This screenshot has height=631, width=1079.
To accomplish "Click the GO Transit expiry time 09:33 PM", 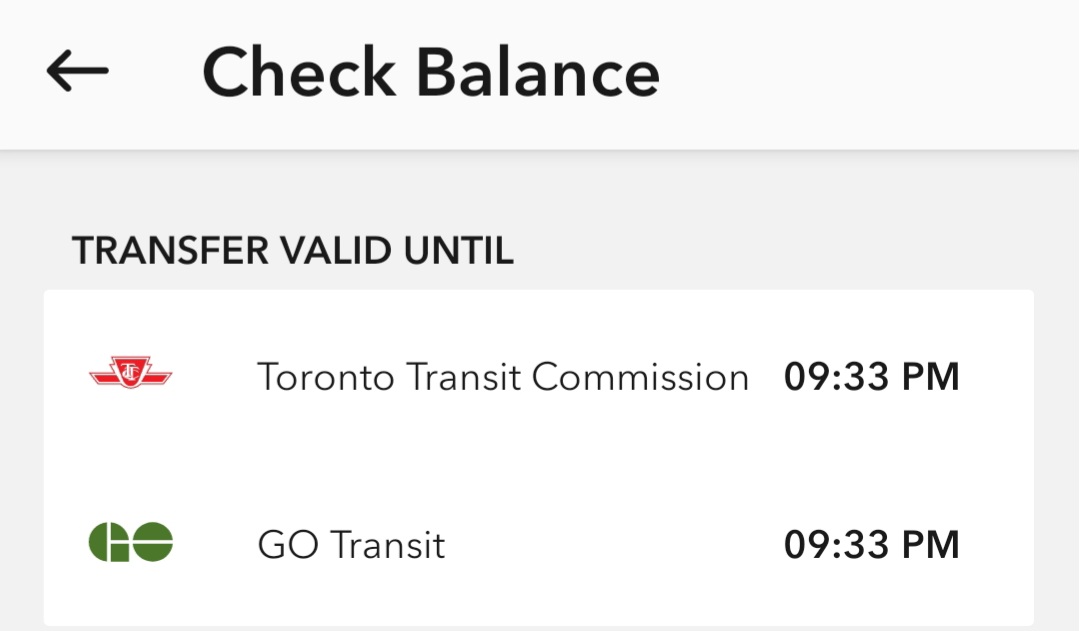I will click(871, 545).
